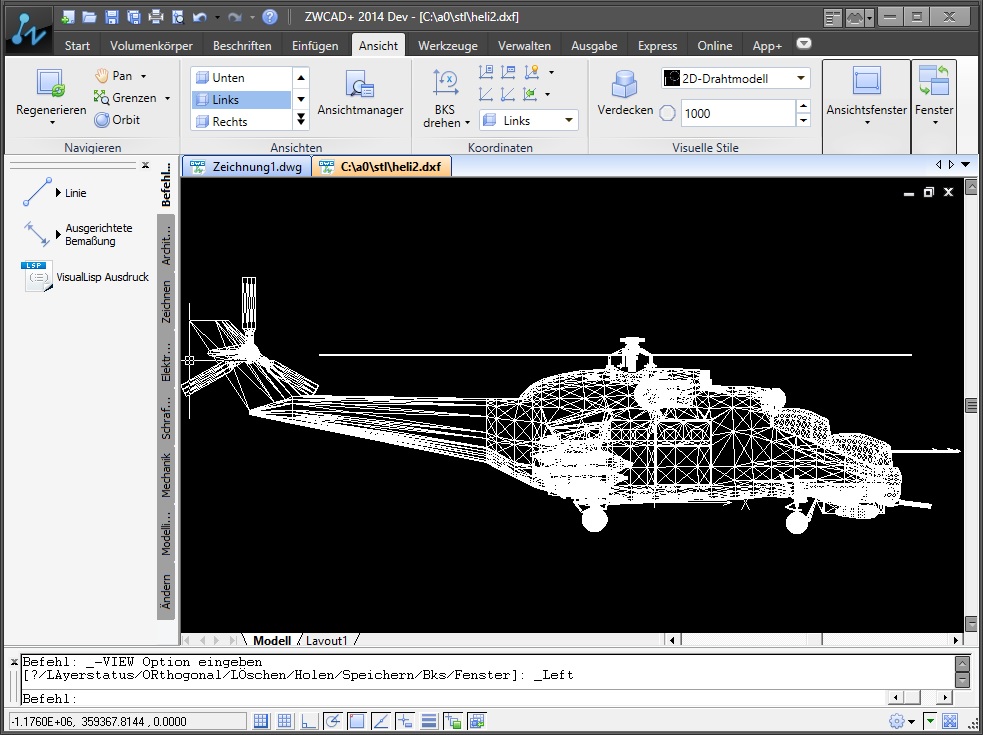Open the Ansichtmanager
This screenshot has height=735, width=983.
[360, 92]
